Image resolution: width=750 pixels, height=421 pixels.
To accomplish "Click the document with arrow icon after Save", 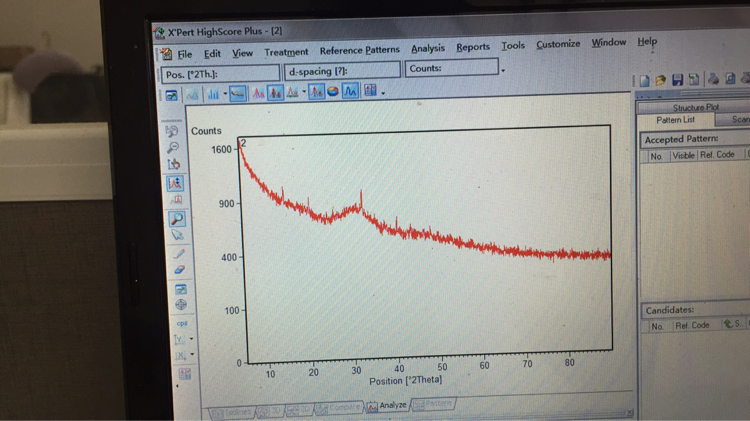I will point(694,79).
